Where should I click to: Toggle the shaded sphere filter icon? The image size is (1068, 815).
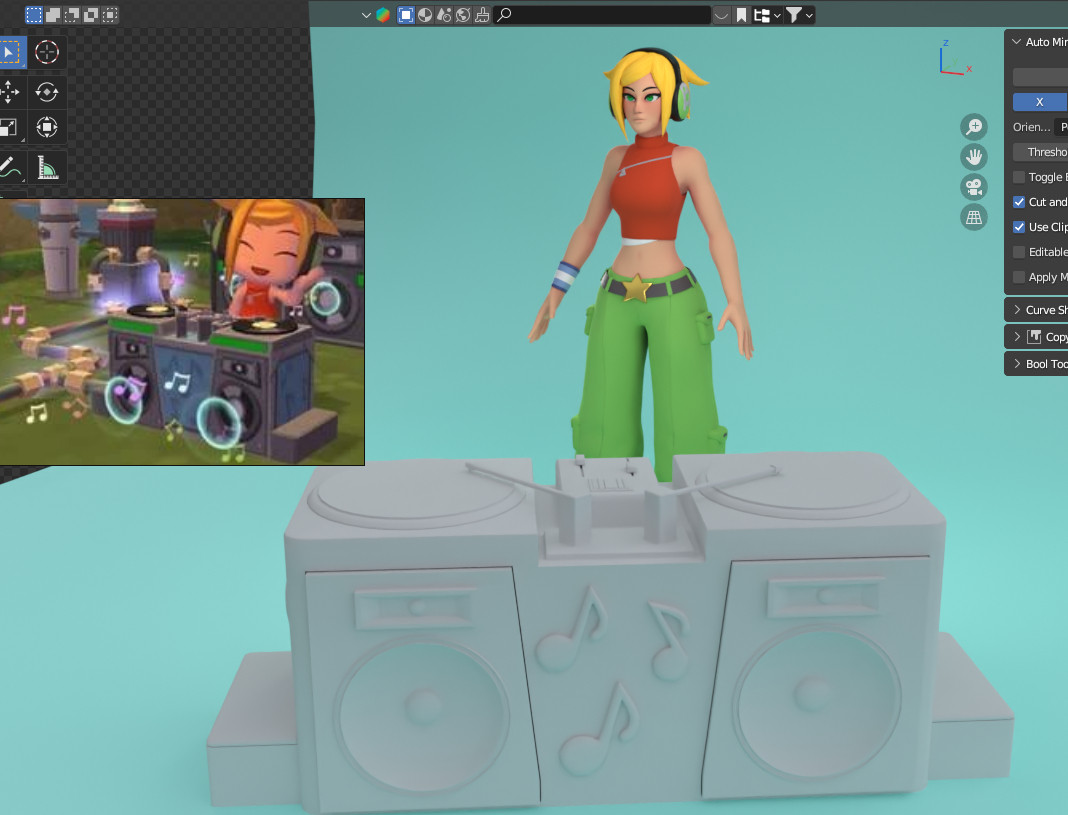click(x=425, y=15)
